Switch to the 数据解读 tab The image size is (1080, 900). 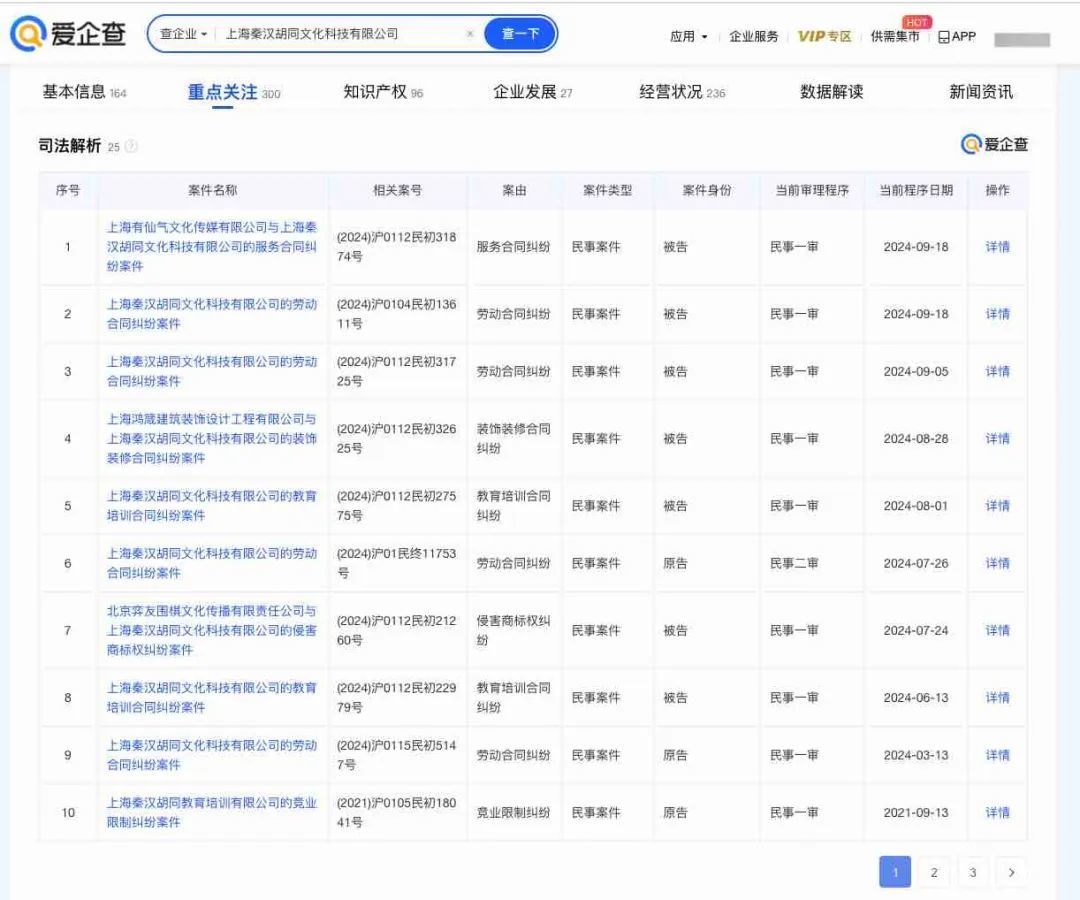pos(831,92)
